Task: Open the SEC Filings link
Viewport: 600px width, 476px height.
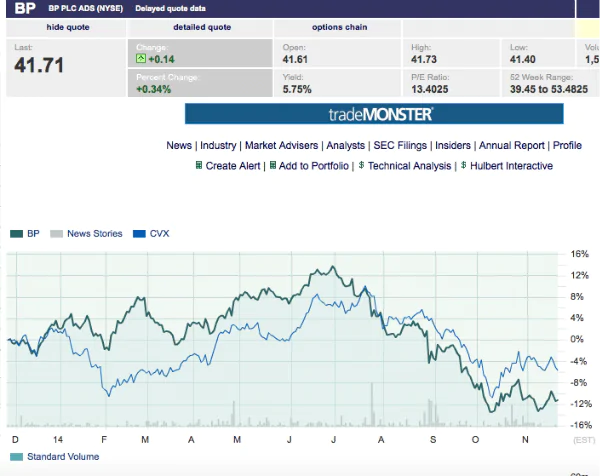Action: pos(400,145)
